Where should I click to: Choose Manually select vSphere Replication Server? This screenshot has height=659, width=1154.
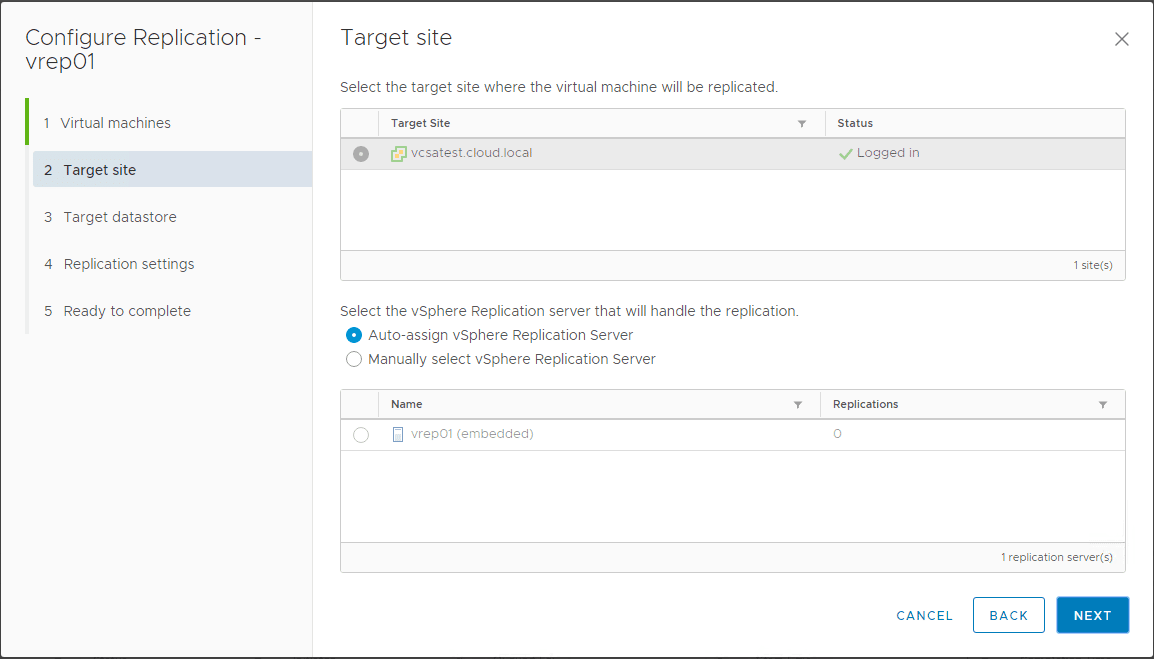[354, 359]
